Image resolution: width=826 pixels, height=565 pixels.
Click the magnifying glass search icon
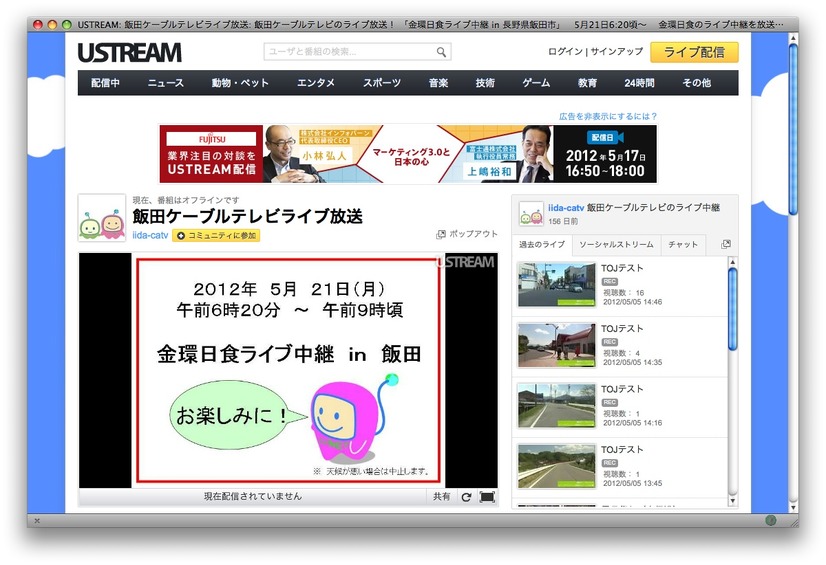click(x=441, y=52)
